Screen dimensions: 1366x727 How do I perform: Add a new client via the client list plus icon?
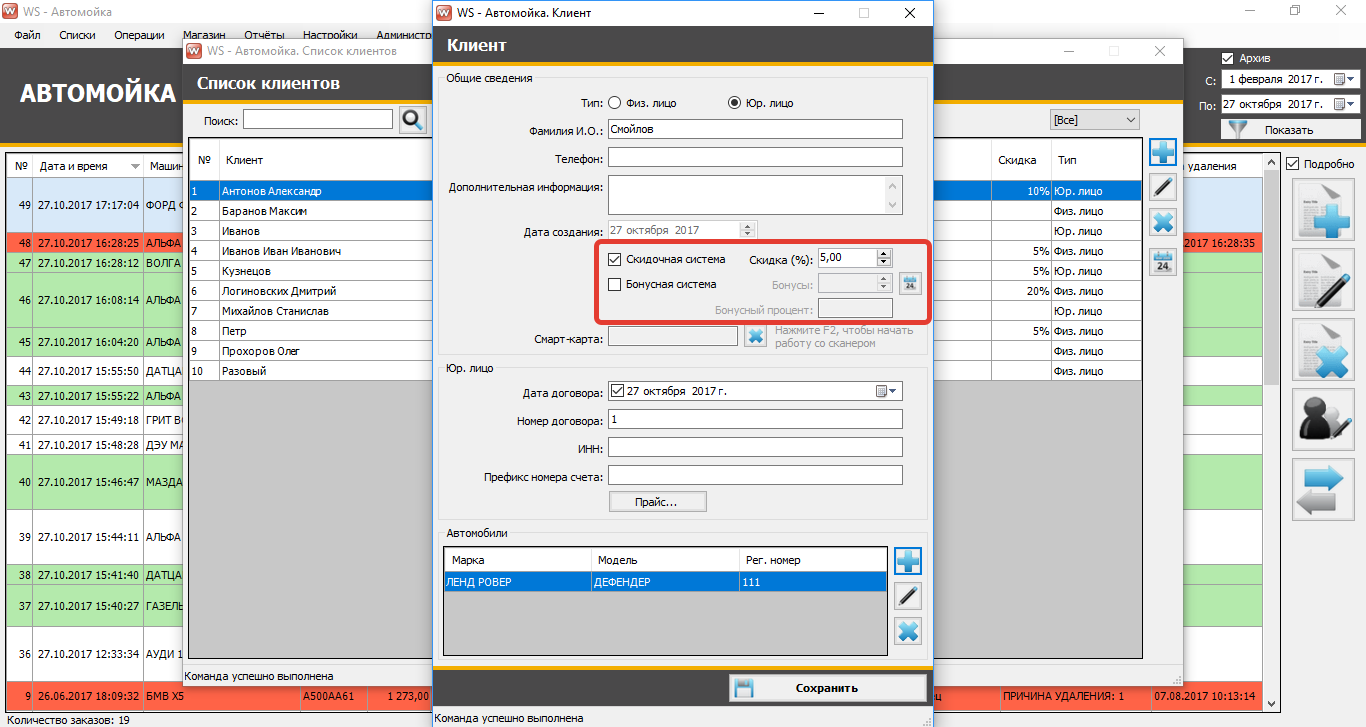[x=1163, y=152]
